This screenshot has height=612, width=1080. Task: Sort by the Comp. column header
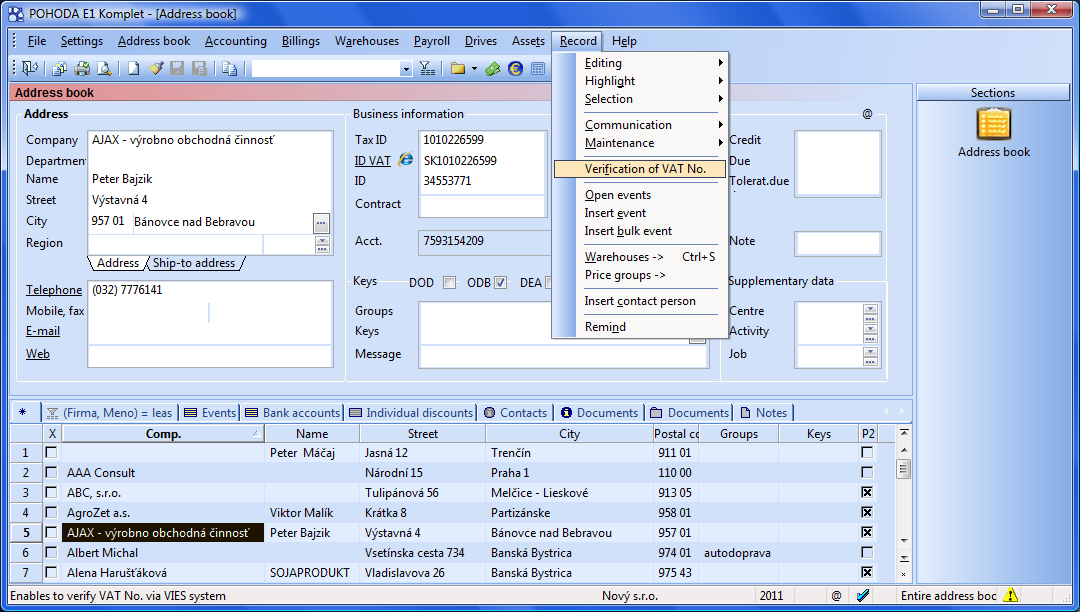[x=163, y=434]
